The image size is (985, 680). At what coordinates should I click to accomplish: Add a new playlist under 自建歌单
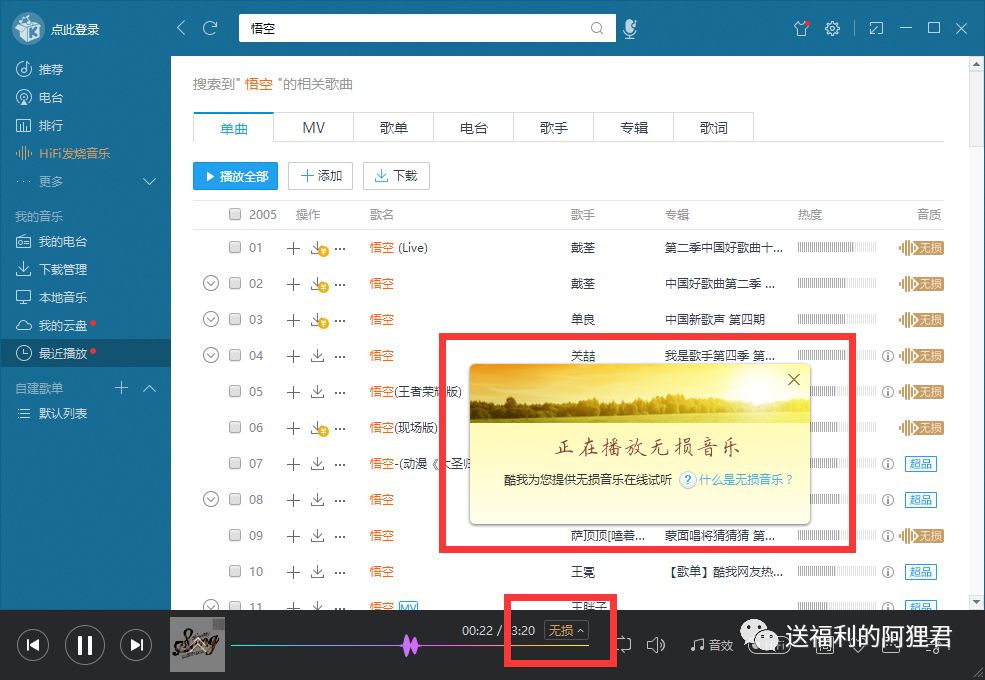click(x=122, y=388)
